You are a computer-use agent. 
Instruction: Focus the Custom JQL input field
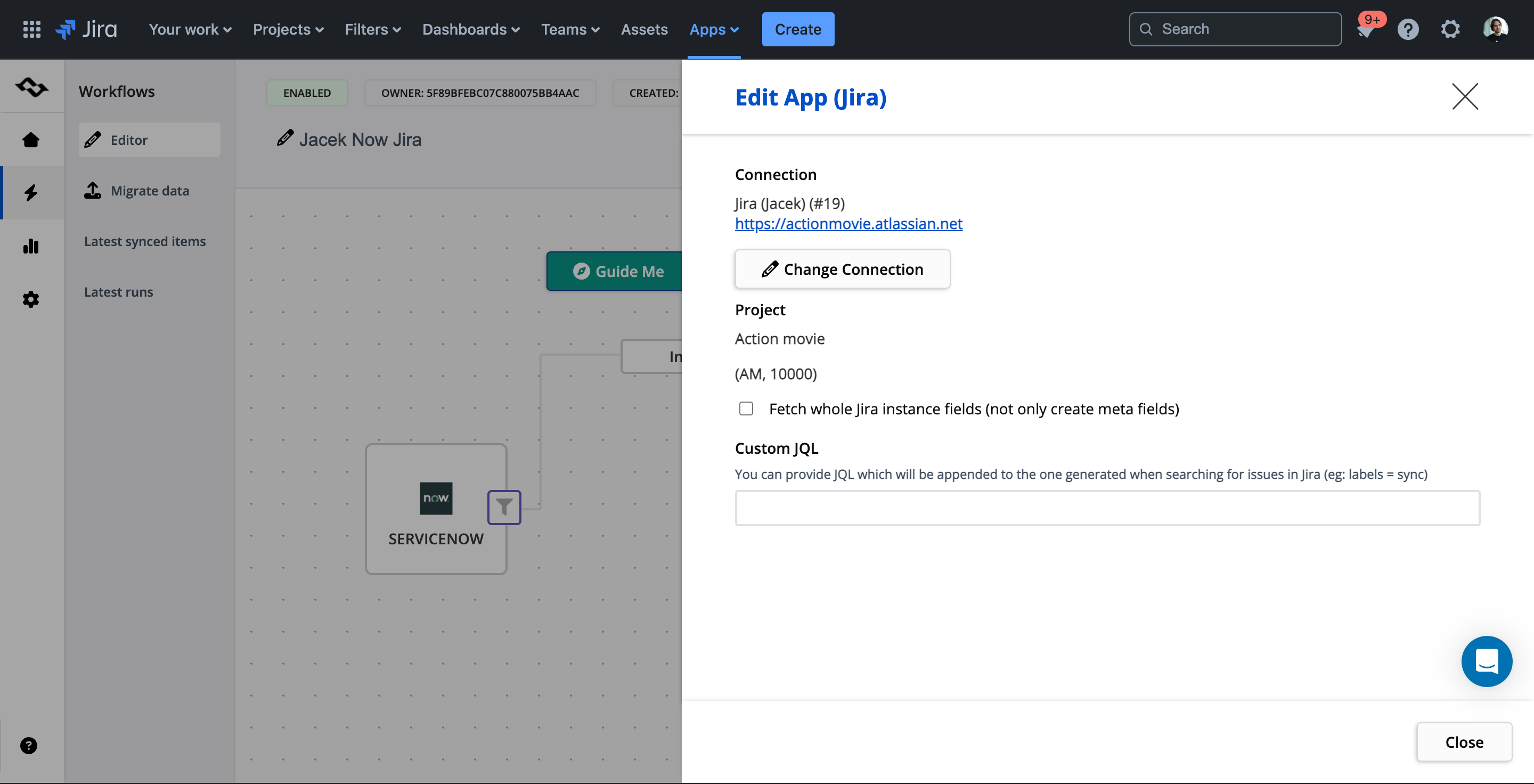(x=1107, y=508)
